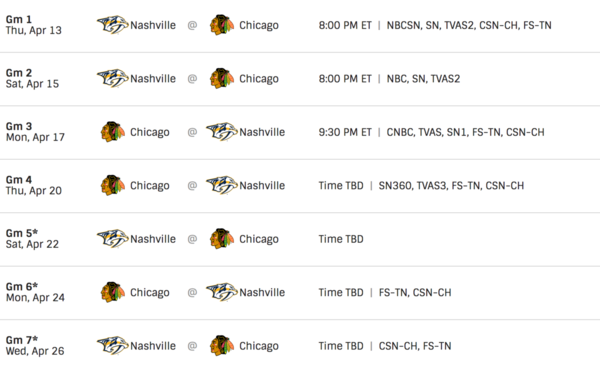
Task: Click Time TBD in the Gm 5 row
Action: tap(341, 239)
